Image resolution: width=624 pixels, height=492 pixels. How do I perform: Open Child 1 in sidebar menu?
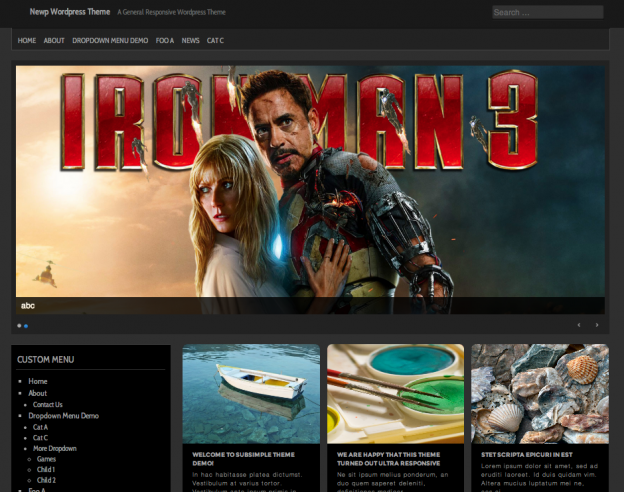point(46,470)
